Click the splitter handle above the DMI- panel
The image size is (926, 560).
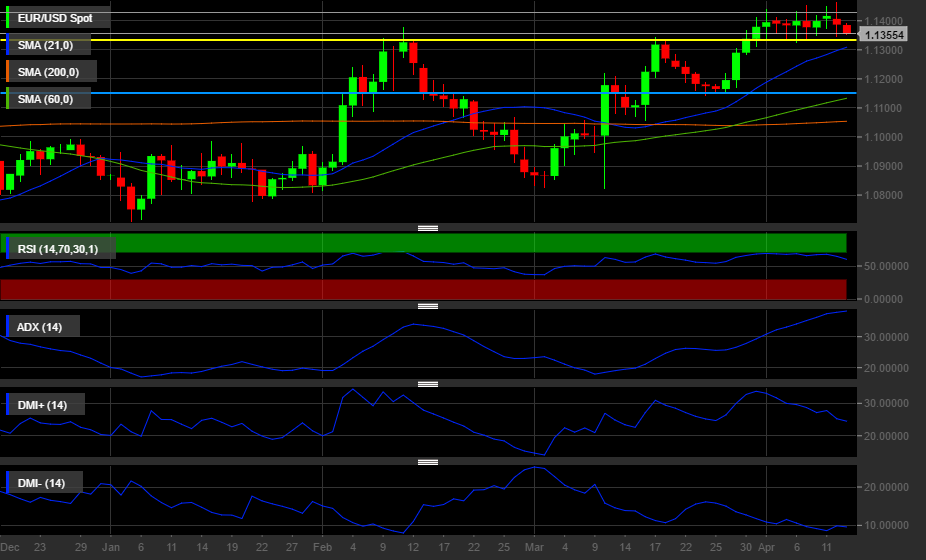click(427, 462)
